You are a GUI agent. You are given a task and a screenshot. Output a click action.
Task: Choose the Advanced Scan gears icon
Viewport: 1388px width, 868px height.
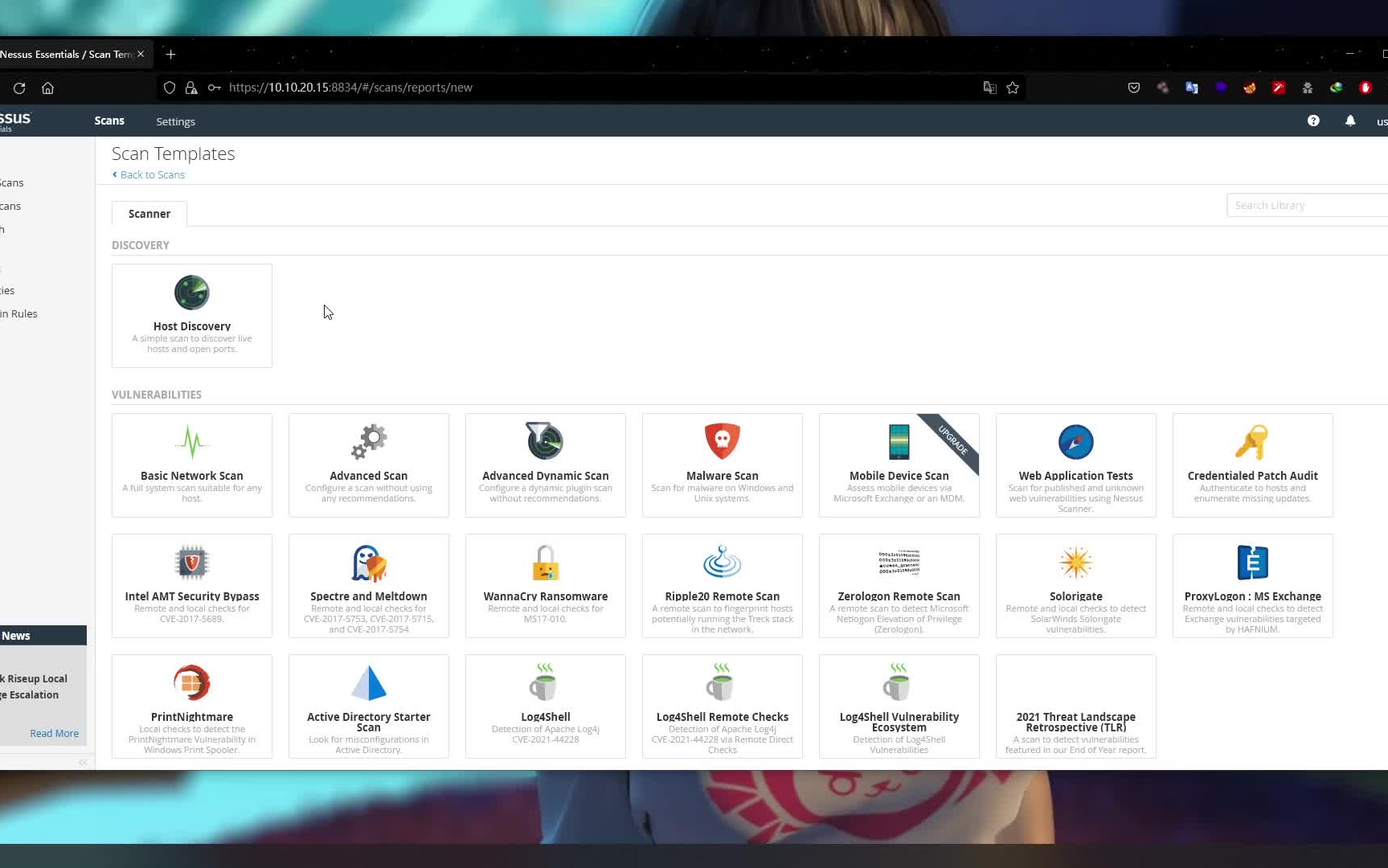(369, 441)
